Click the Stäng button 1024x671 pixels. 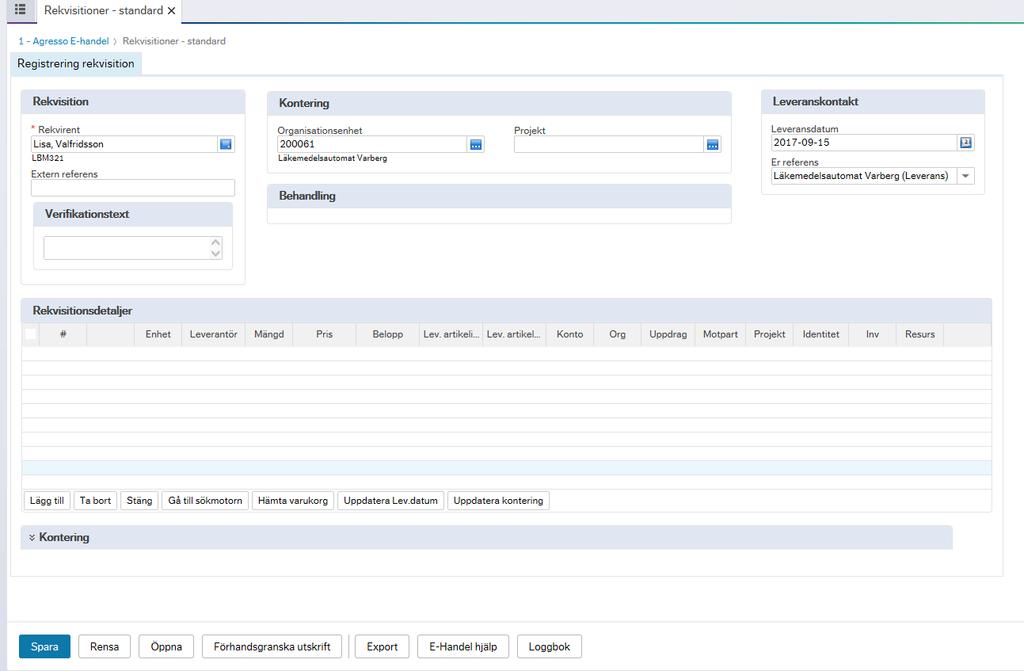tap(139, 500)
